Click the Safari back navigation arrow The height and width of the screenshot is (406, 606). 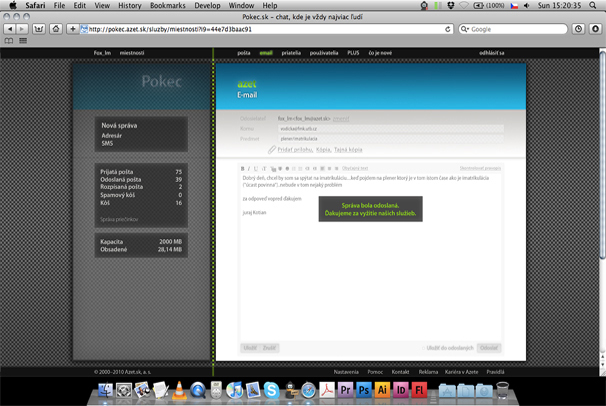click(9, 29)
